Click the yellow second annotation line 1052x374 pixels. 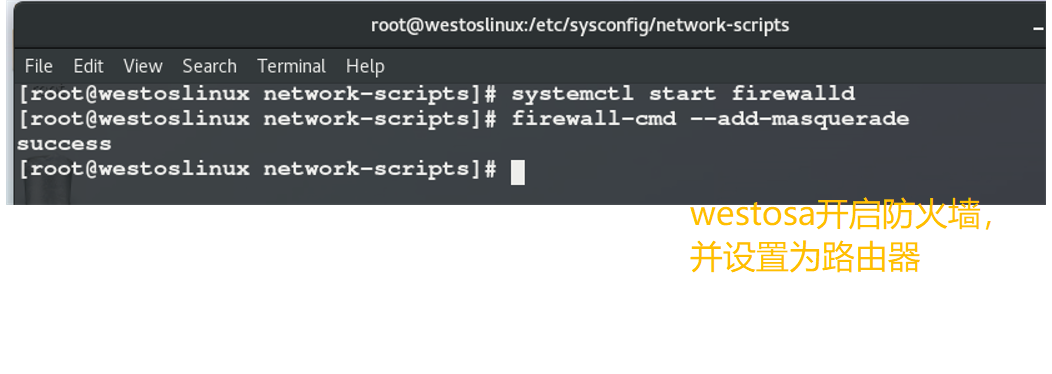[805, 258]
